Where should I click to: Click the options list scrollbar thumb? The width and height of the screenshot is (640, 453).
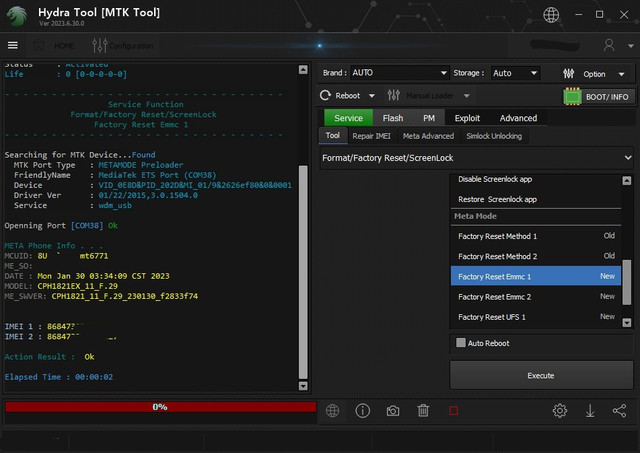point(627,282)
